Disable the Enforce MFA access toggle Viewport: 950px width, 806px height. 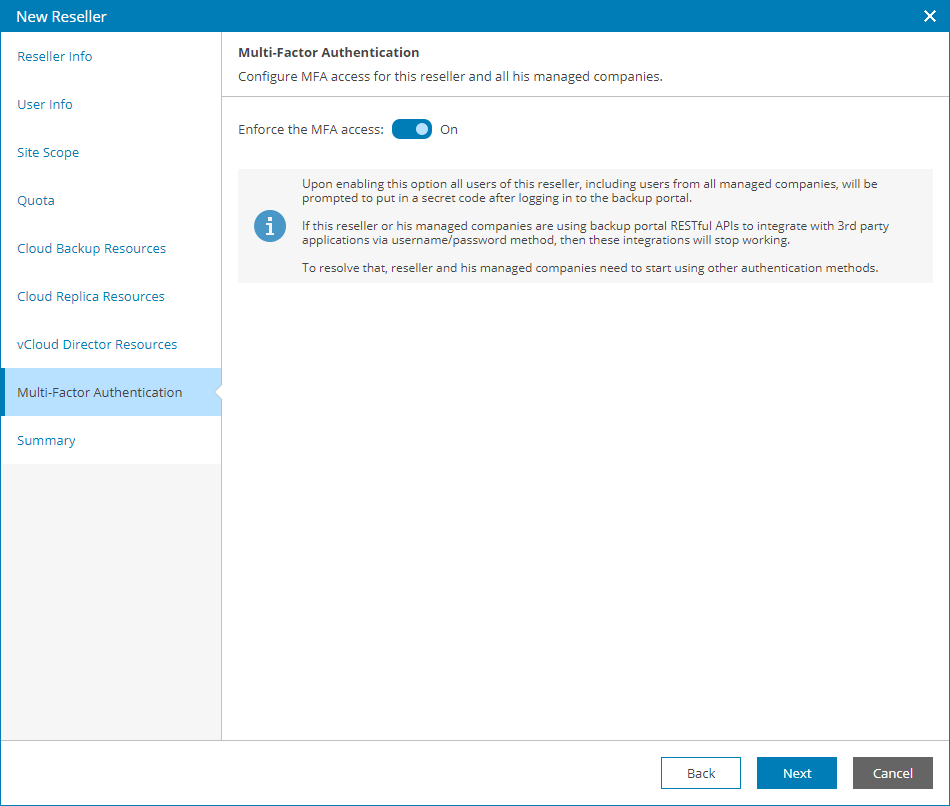412,129
